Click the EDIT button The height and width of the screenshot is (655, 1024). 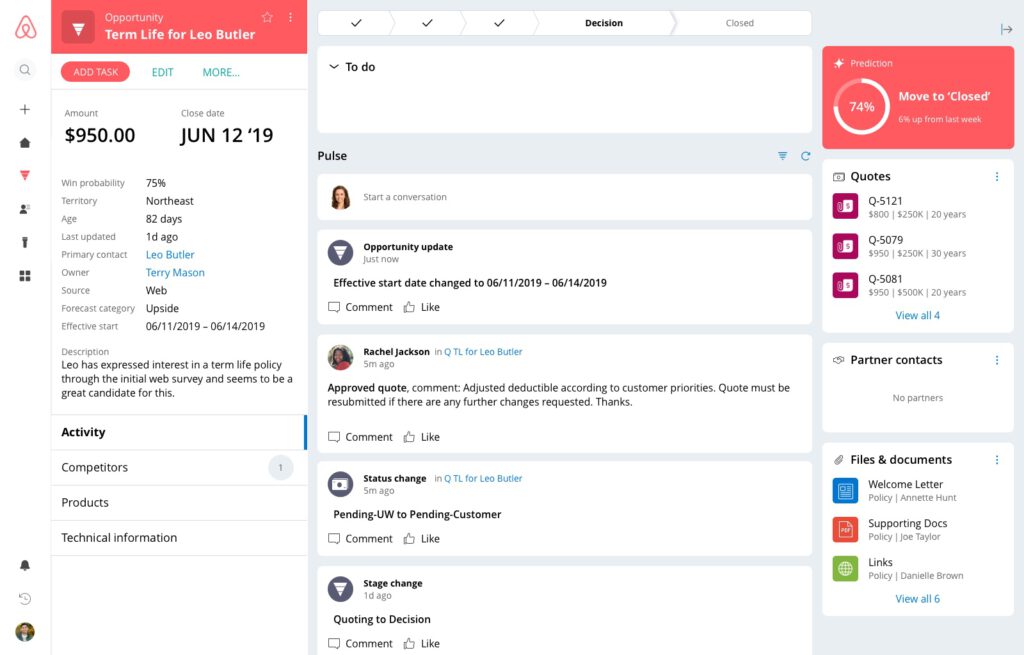(x=163, y=72)
